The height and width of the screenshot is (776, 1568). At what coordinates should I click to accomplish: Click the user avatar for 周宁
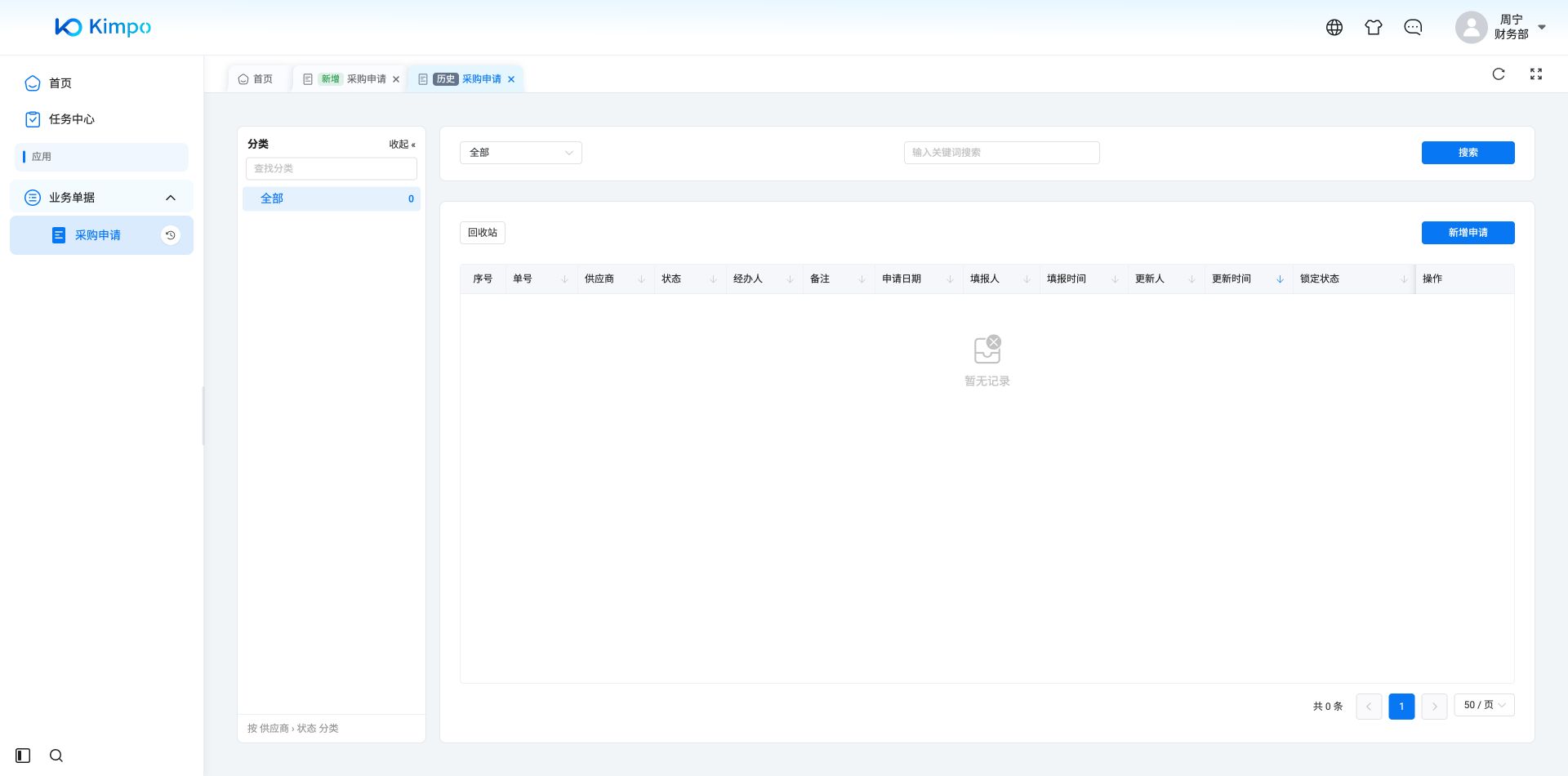click(x=1471, y=28)
